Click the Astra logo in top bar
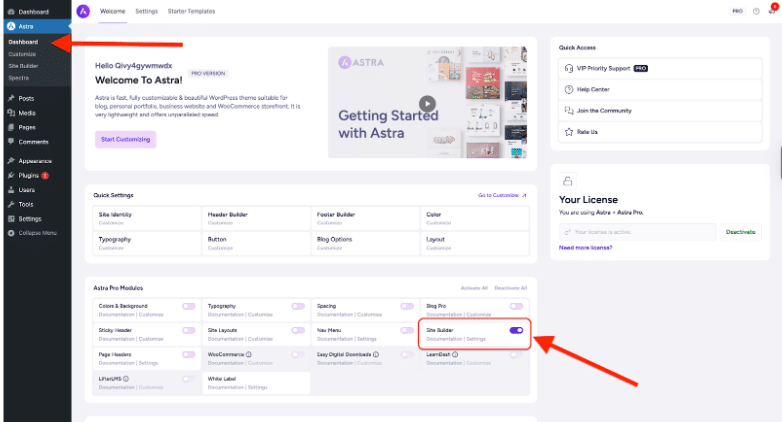782x422 pixels. (x=83, y=11)
